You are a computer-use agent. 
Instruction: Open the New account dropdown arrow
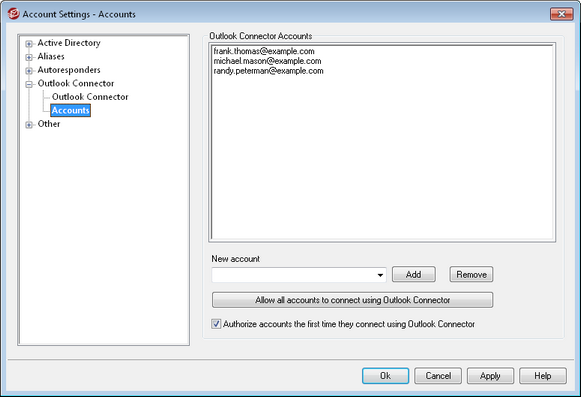click(x=380, y=275)
